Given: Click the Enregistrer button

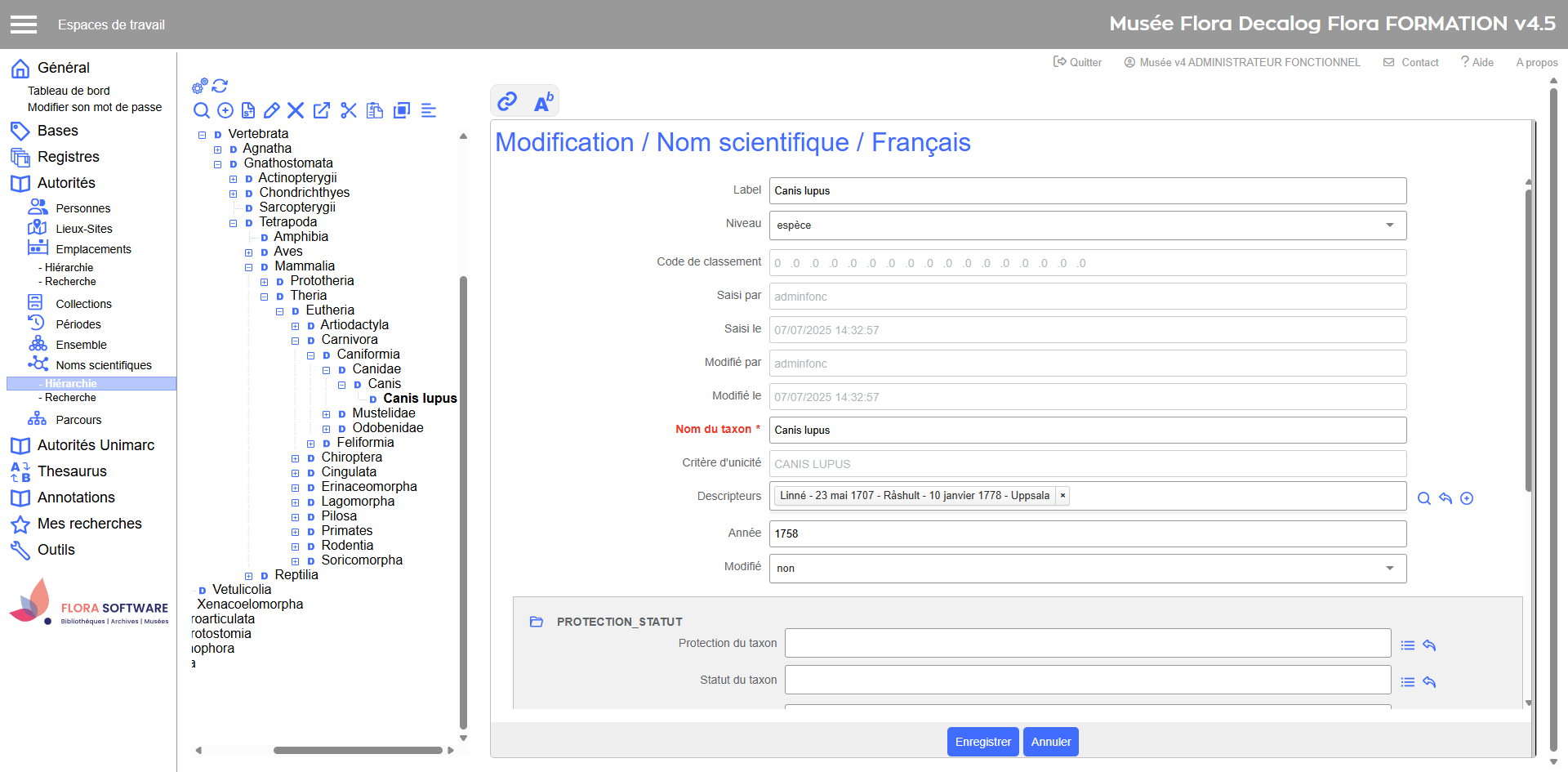Looking at the screenshot, I should click(x=982, y=742).
